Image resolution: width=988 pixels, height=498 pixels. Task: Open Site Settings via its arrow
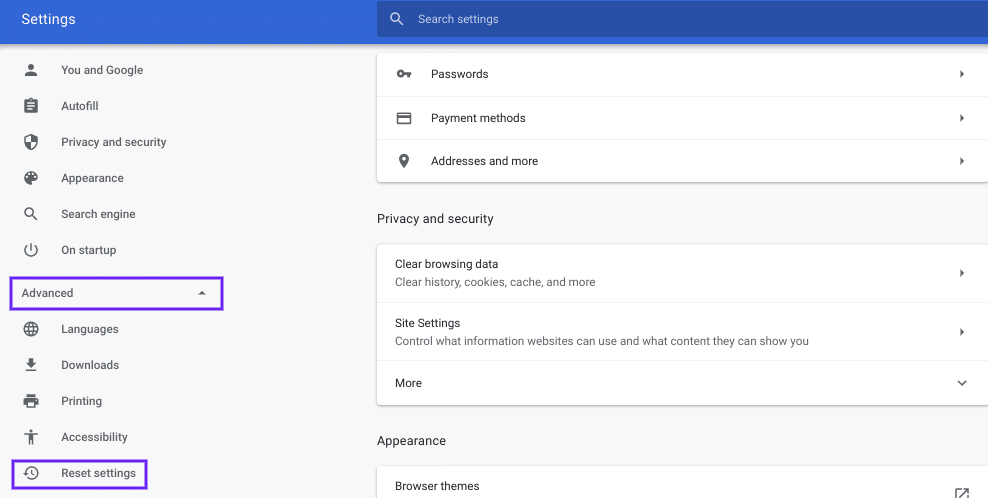(961, 332)
